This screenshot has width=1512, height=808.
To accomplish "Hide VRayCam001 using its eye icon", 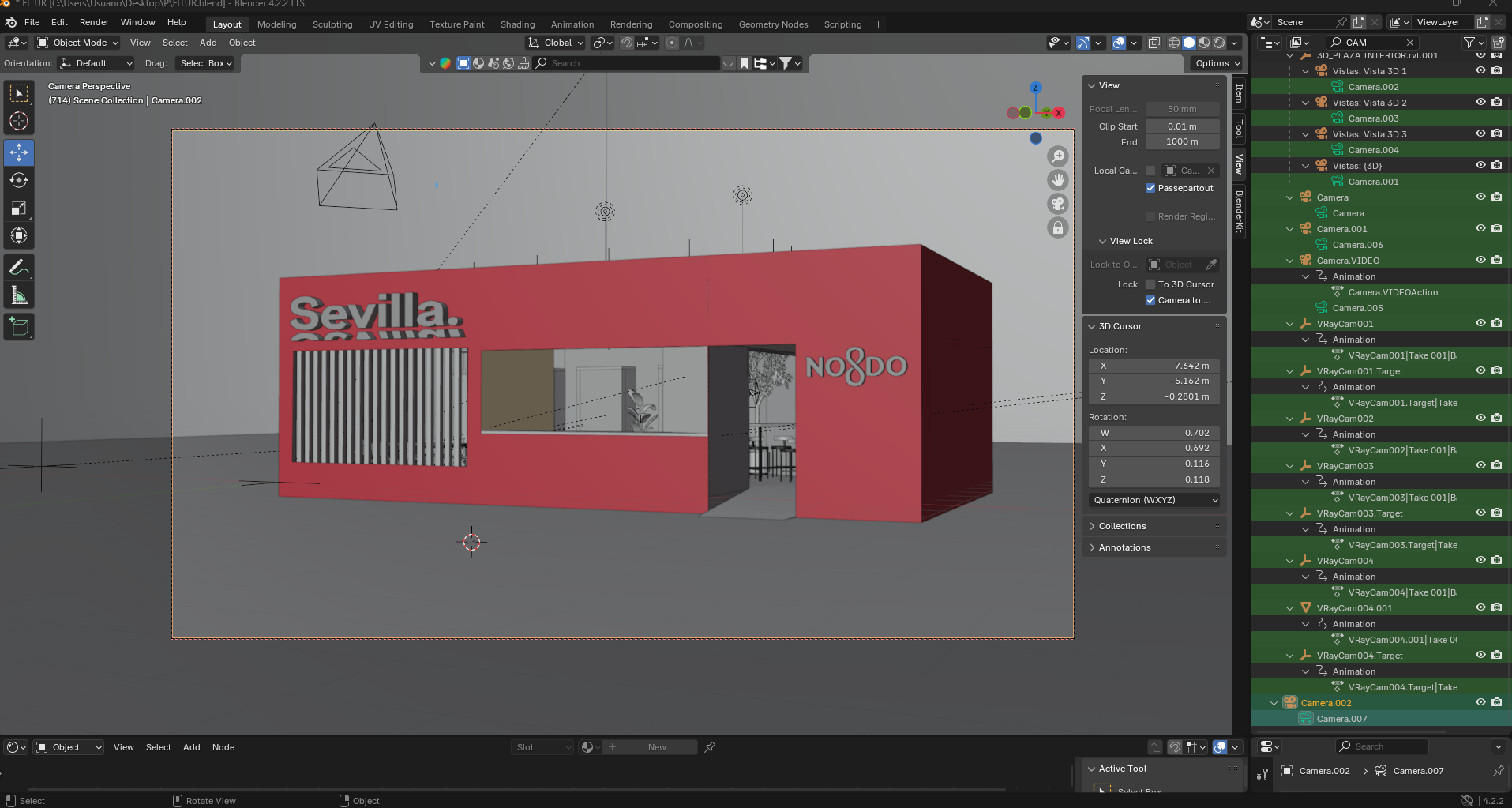I will click(1480, 323).
